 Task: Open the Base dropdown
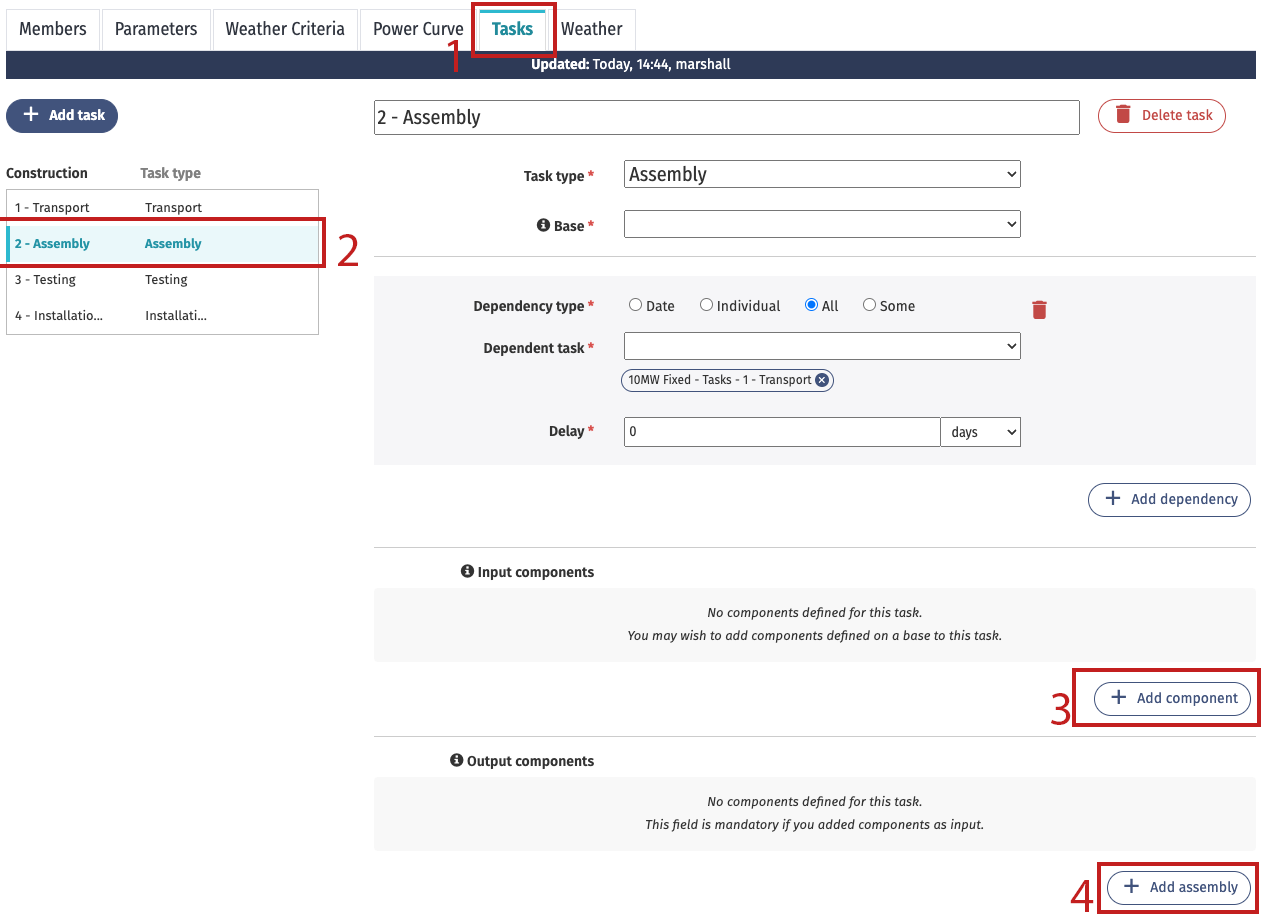pos(822,224)
